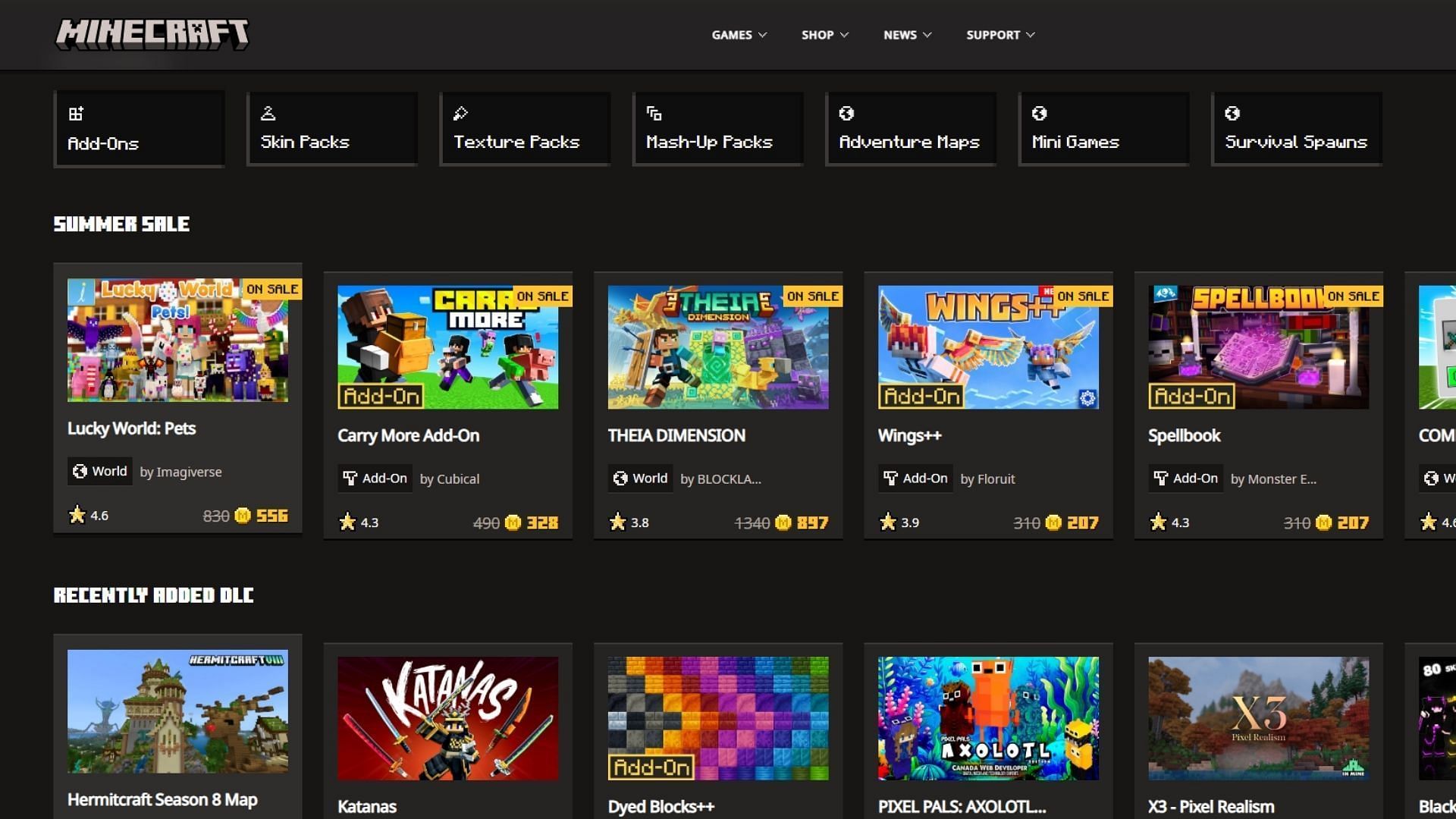Image resolution: width=1456 pixels, height=819 pixels.
Task: Select the Hermitcraft Season 8 Map thumbnail
Action: click(x=177, y=711)
